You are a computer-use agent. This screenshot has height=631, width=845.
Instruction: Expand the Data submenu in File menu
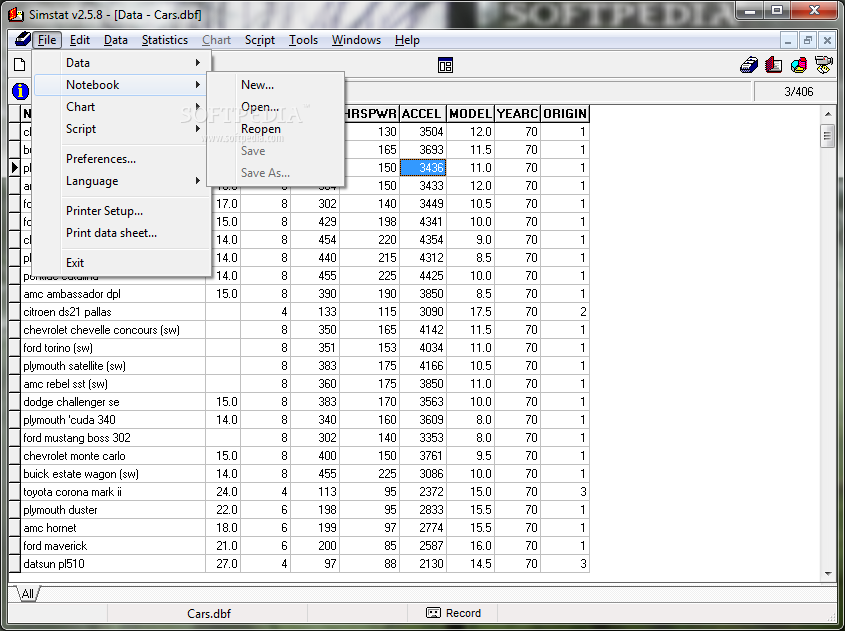pyautogui.click(x=122, y=63)
